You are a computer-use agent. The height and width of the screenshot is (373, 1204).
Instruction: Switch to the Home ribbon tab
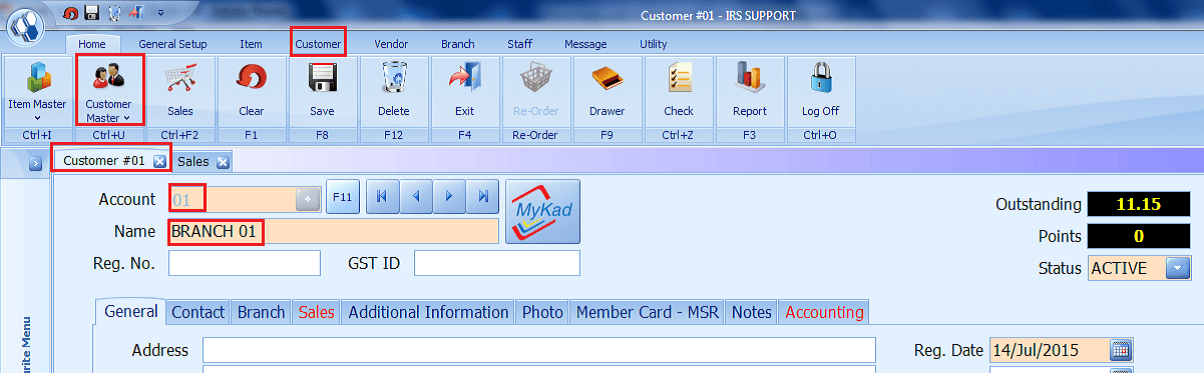click(92, 44)
